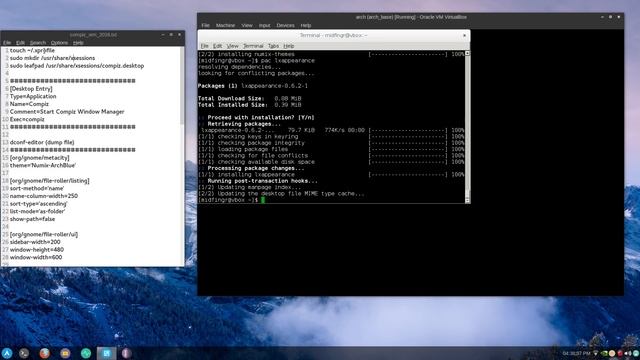
Task: Open the Leafpad Options menu
Action: coord(59,42)
